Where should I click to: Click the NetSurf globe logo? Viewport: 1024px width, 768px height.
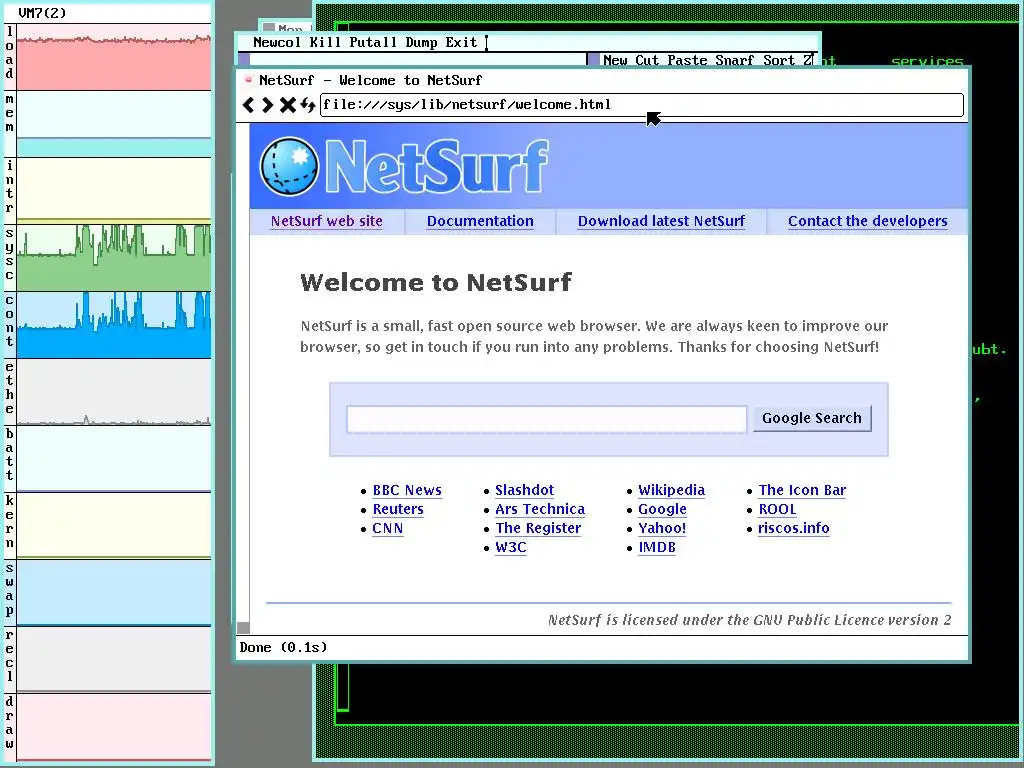289,167
